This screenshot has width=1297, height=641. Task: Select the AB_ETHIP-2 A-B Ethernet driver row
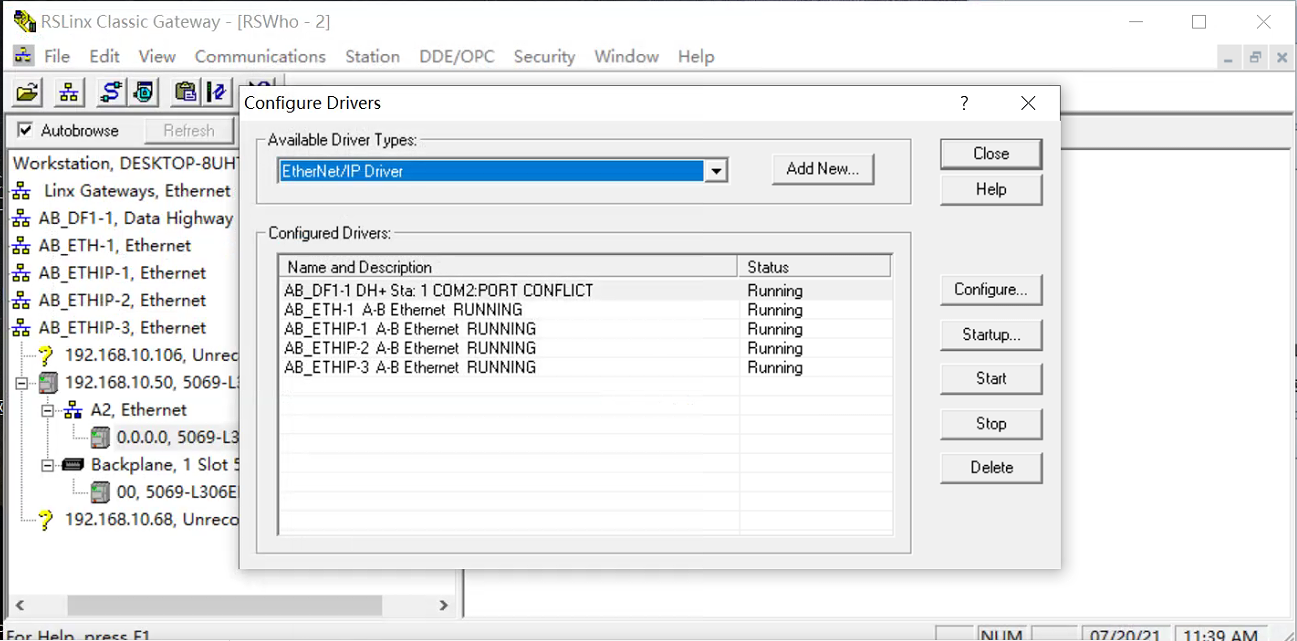(x=586, y=348)
